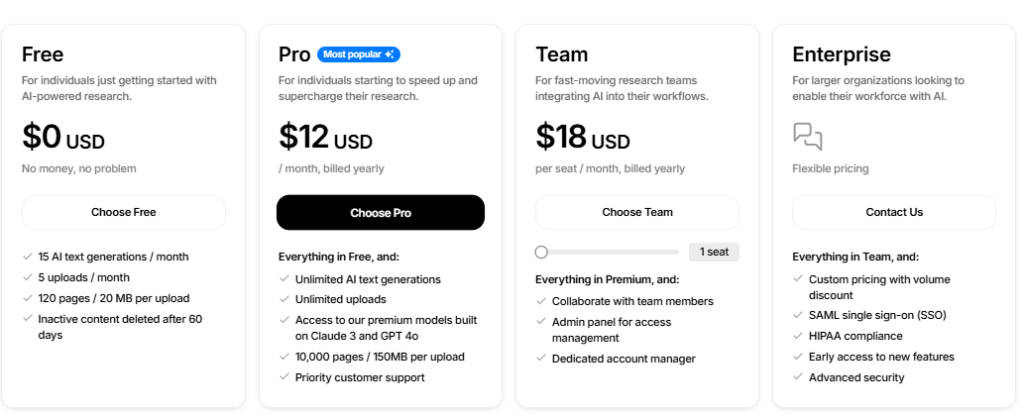Click the Enterprise chat bubbles icon
This screenshot has height=419, width=1024.
(807, 136)
